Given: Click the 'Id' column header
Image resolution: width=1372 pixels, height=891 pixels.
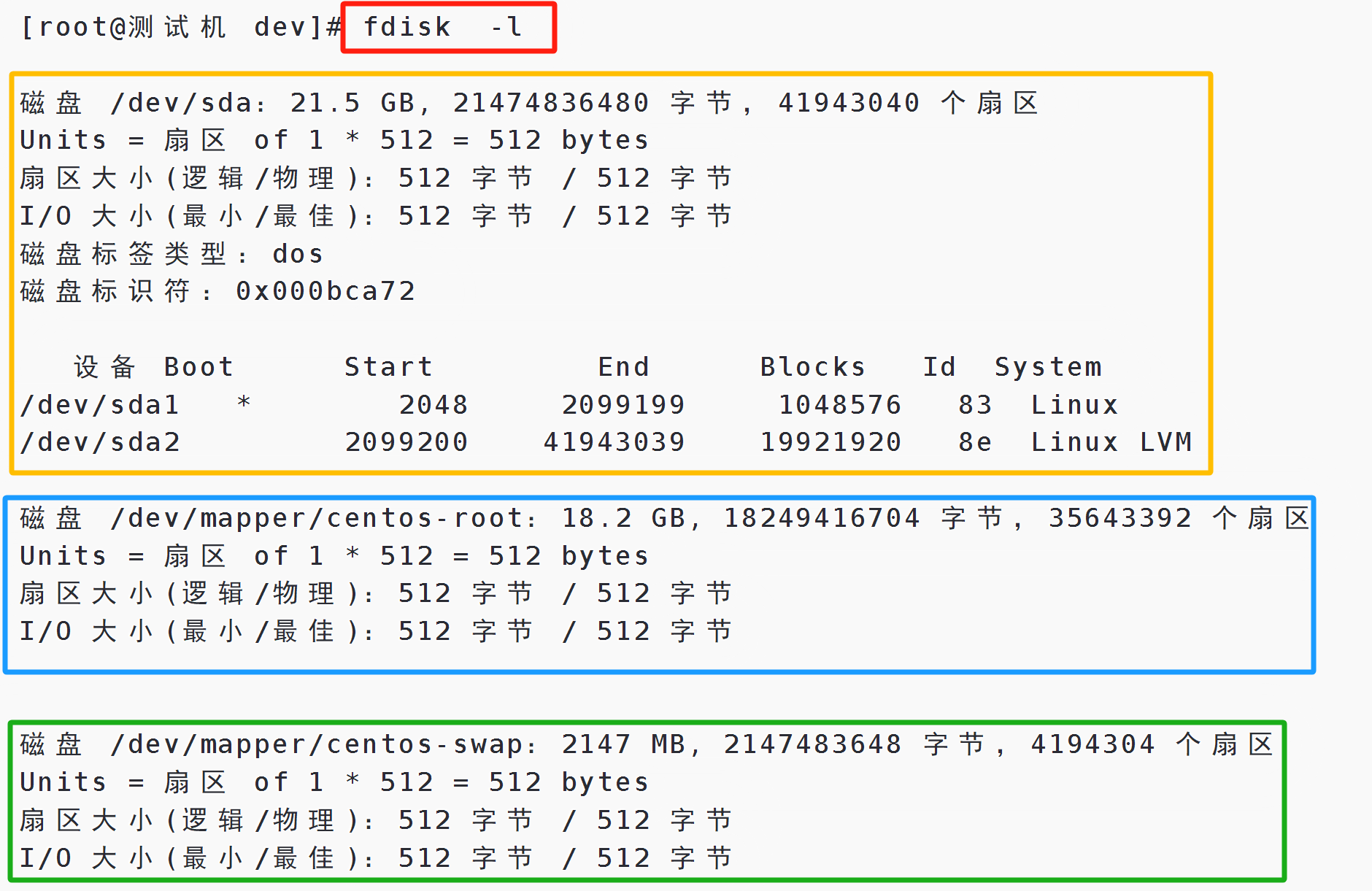Looking at the screenshot, I should (x=939, y=367).
